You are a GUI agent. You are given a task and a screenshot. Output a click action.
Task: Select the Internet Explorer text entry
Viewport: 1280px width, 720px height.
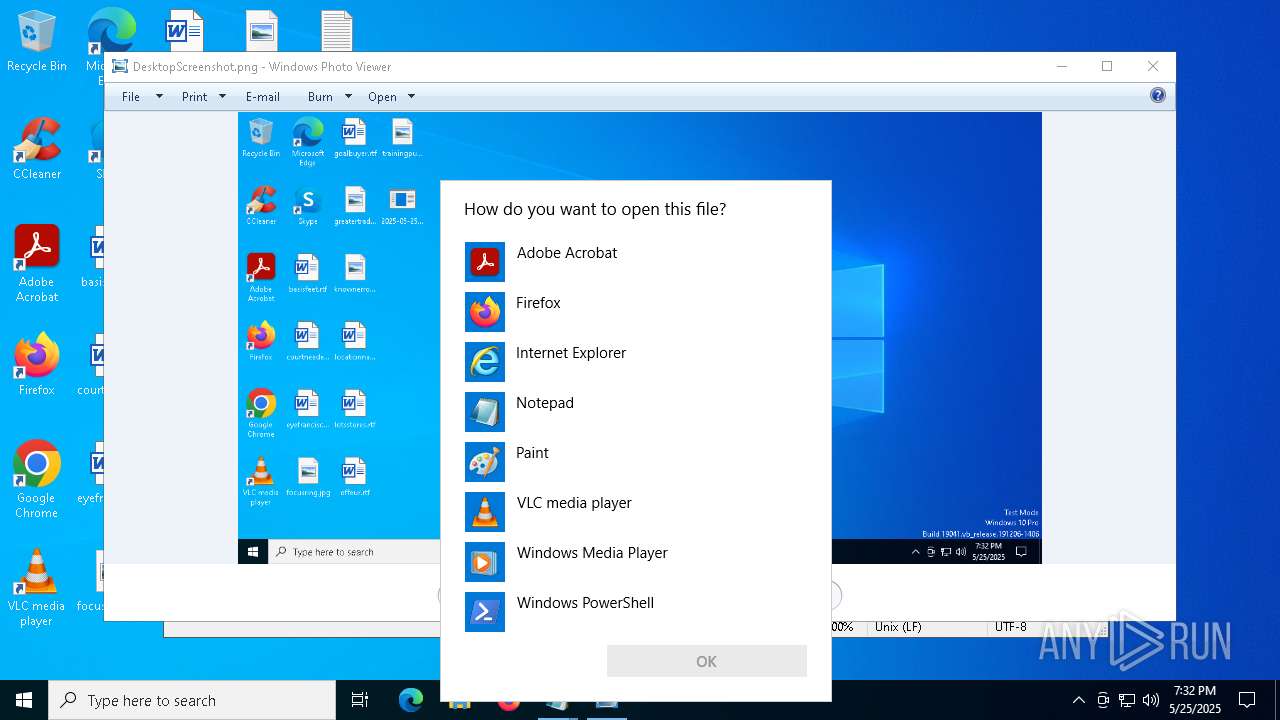pos(571,353)
